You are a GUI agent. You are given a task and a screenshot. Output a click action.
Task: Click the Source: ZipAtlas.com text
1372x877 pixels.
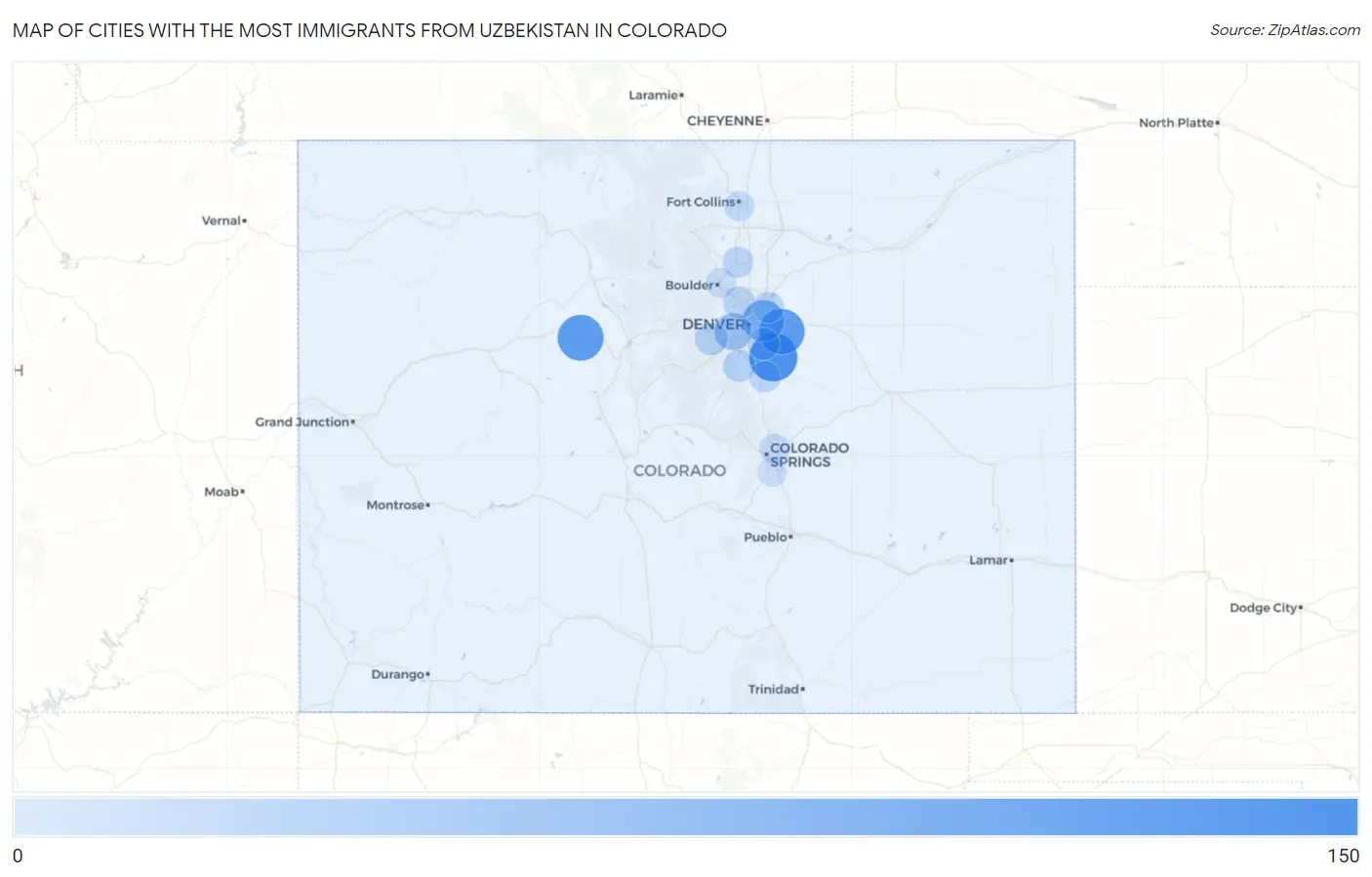coord(1285,30)
